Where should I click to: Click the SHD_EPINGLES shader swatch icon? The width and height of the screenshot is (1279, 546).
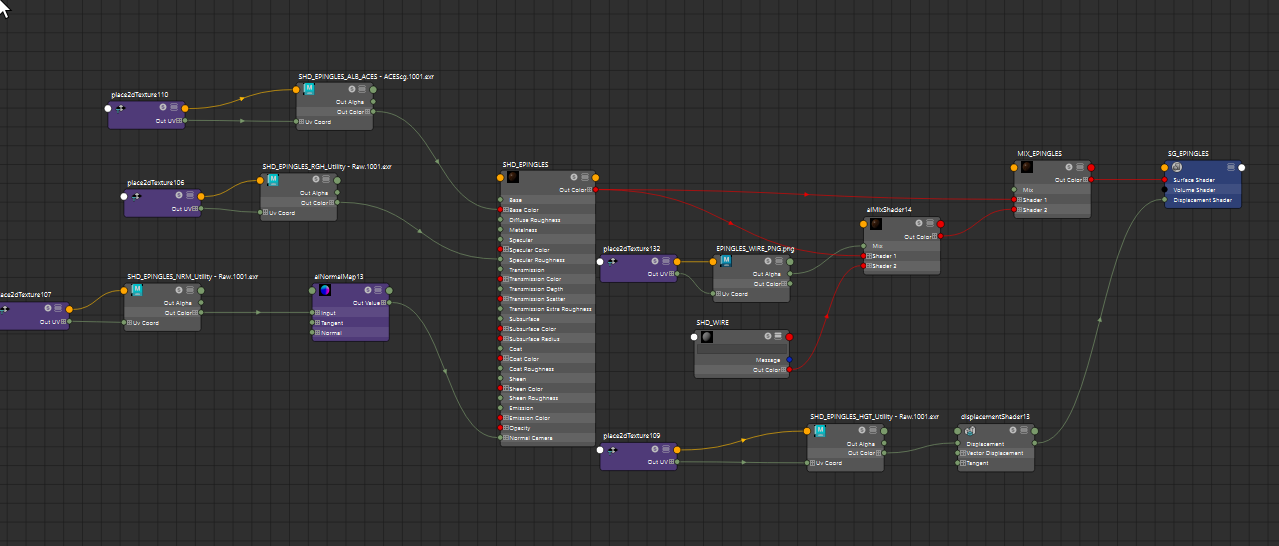click(513, 177)
